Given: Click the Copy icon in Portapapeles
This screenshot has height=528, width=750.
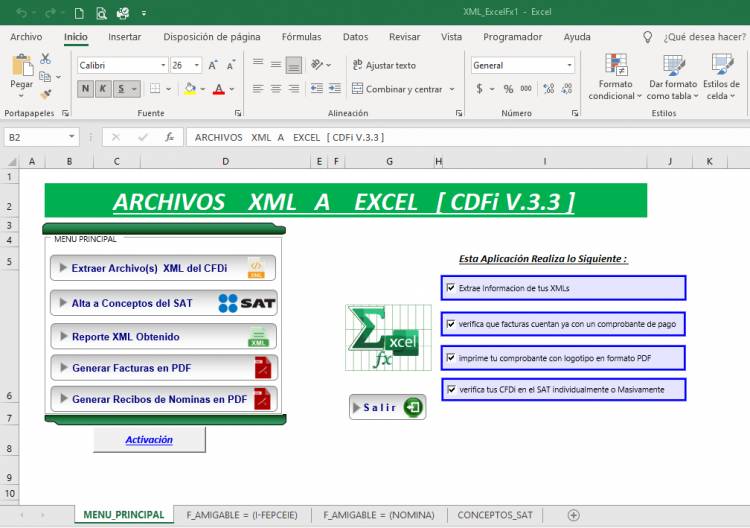Looking at the screenshot, I should pyautogui.click(x=45, y=77).
